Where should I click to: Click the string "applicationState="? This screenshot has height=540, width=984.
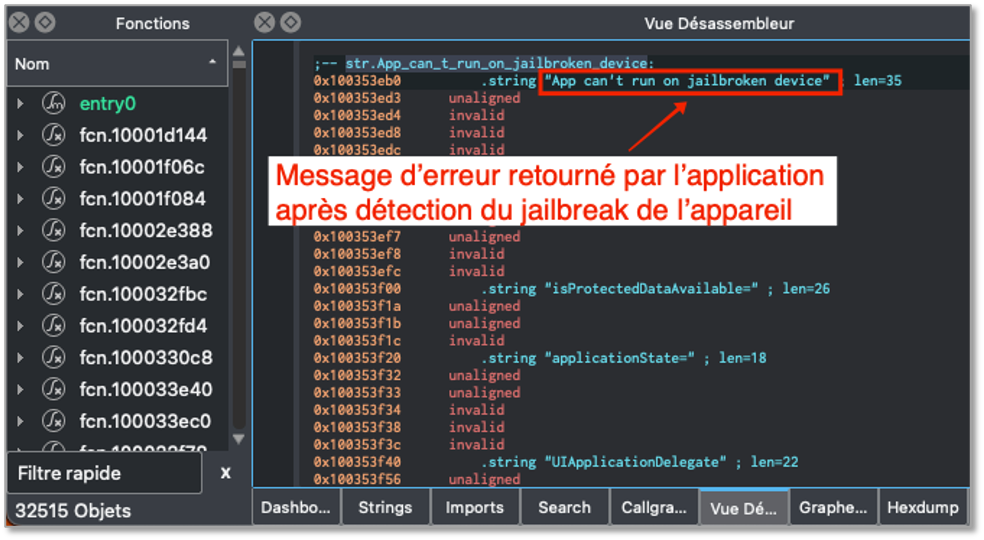pos(619,357)
